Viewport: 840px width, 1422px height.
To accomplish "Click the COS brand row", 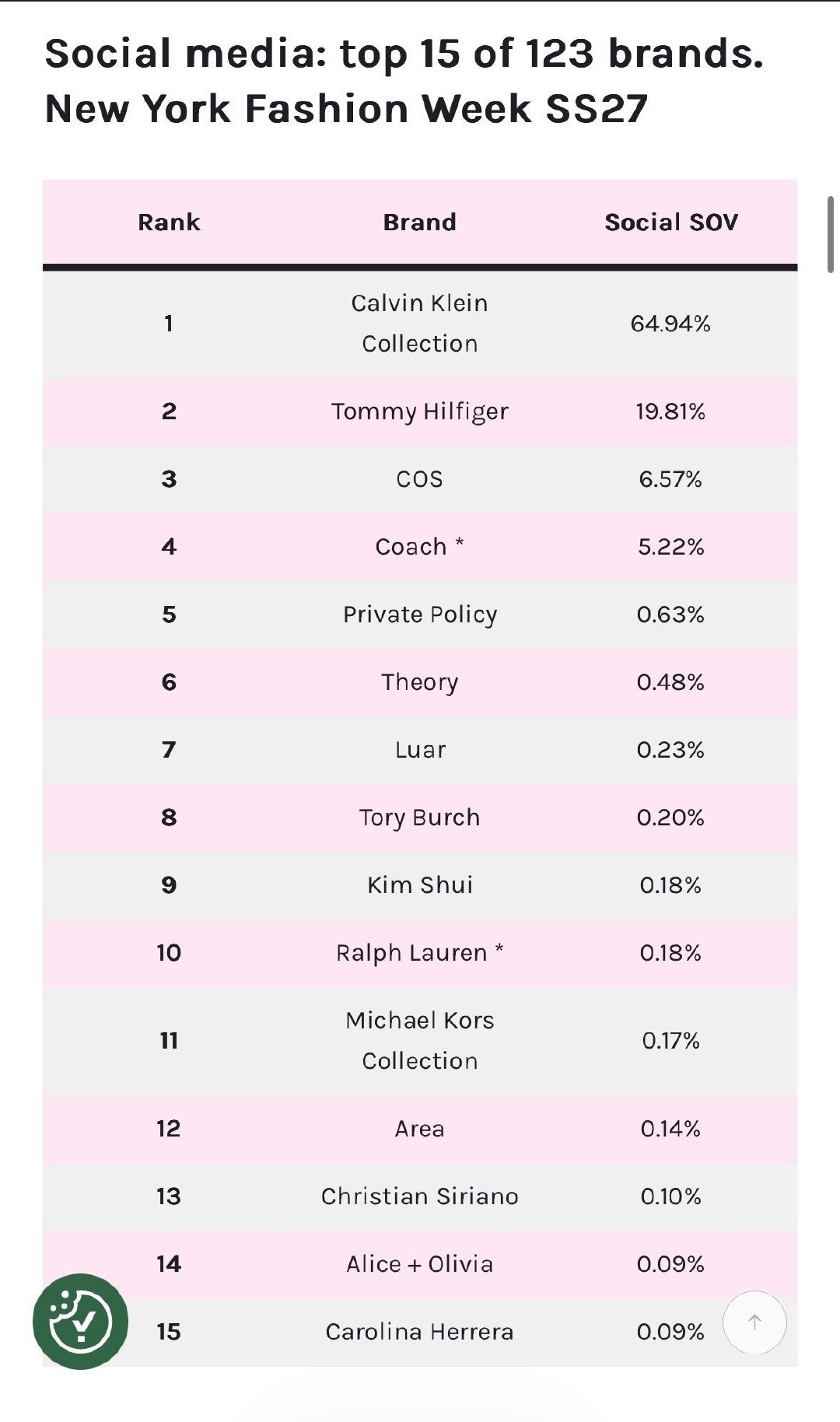I will (420, 479).
